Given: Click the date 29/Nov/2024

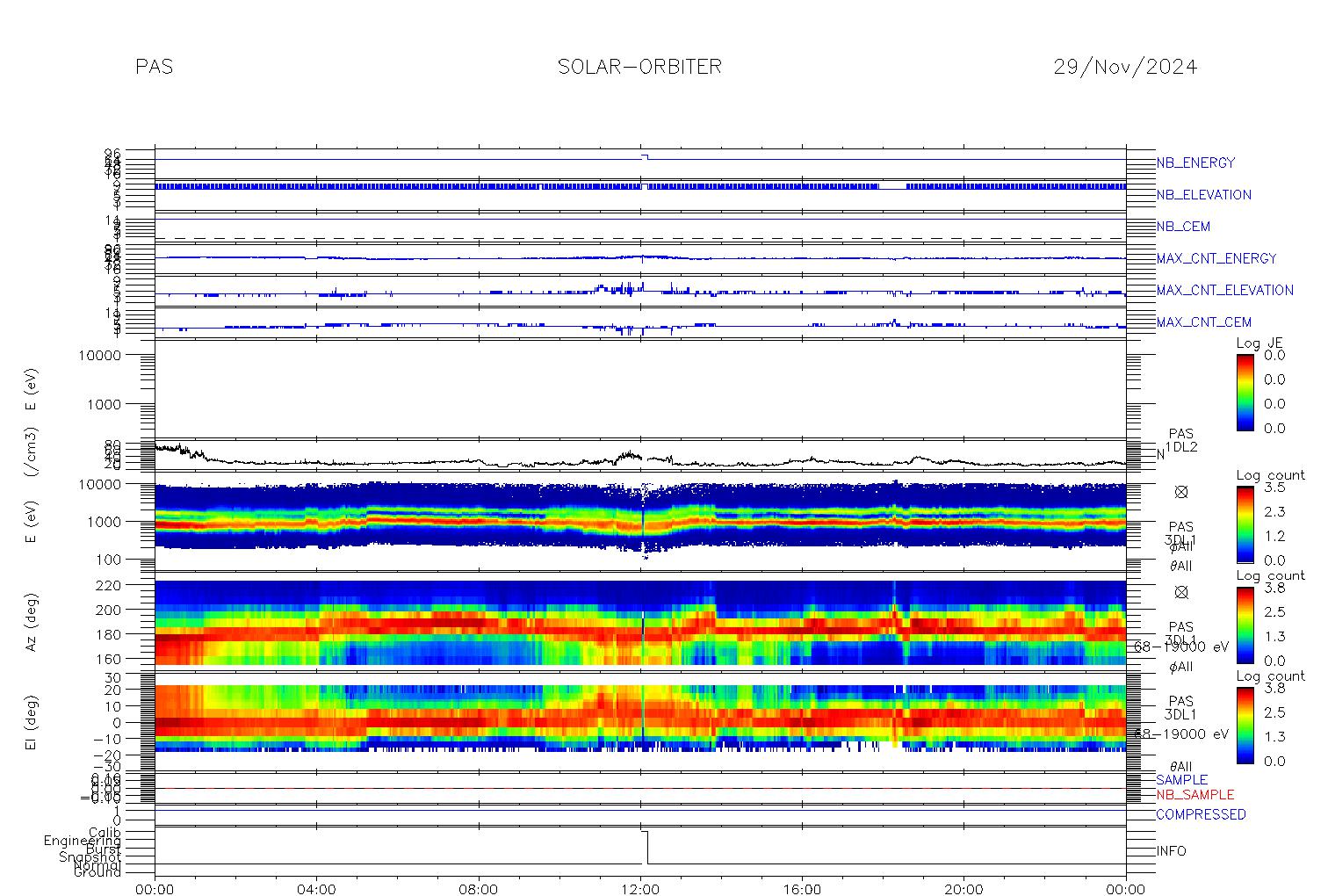Looking at the screenshot, I should tap(1125, 67).
